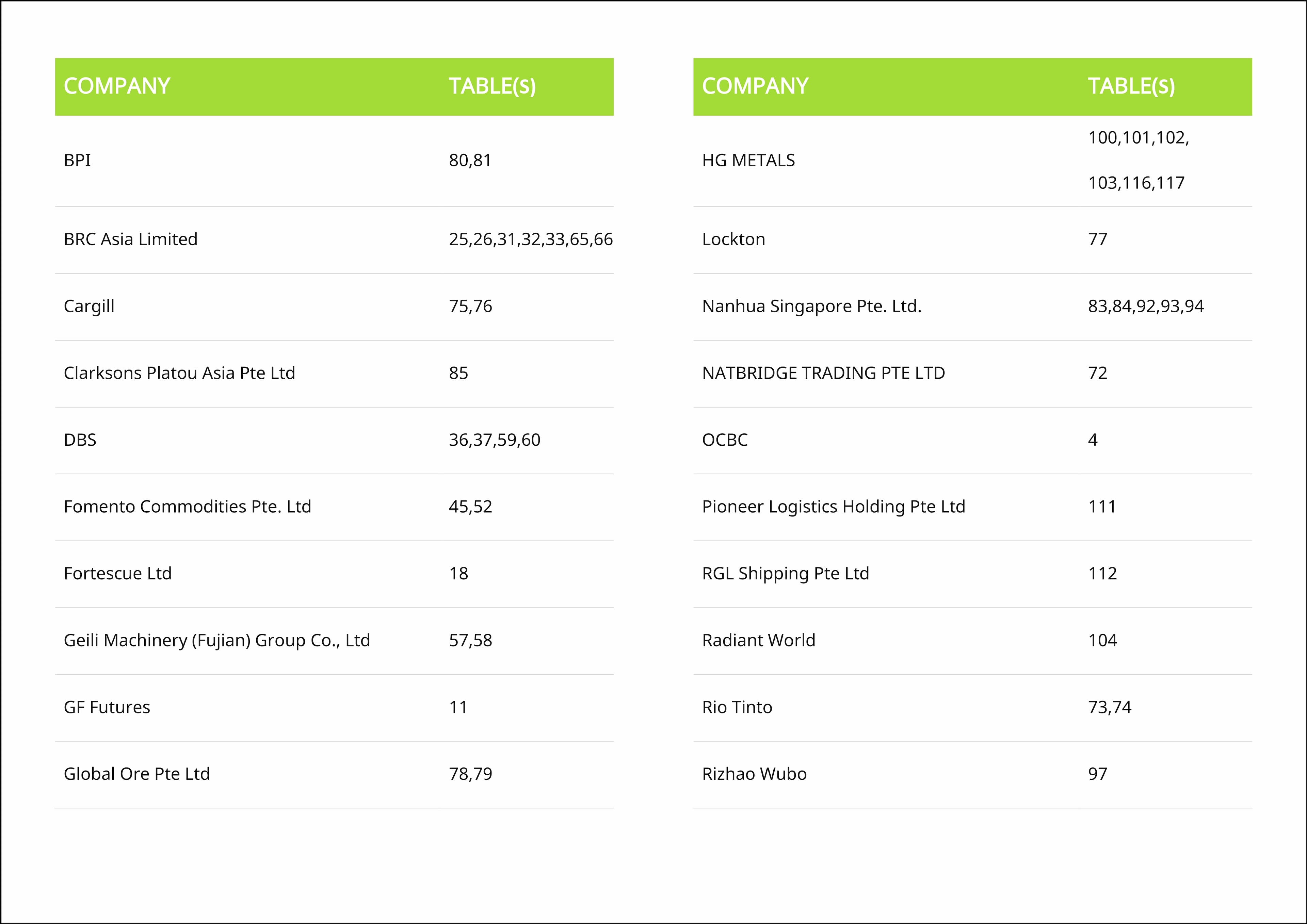1307x924 pixels.
Task: Select Nanhua Singapore Pte. Ltd.
Action: tap(812, 307)
